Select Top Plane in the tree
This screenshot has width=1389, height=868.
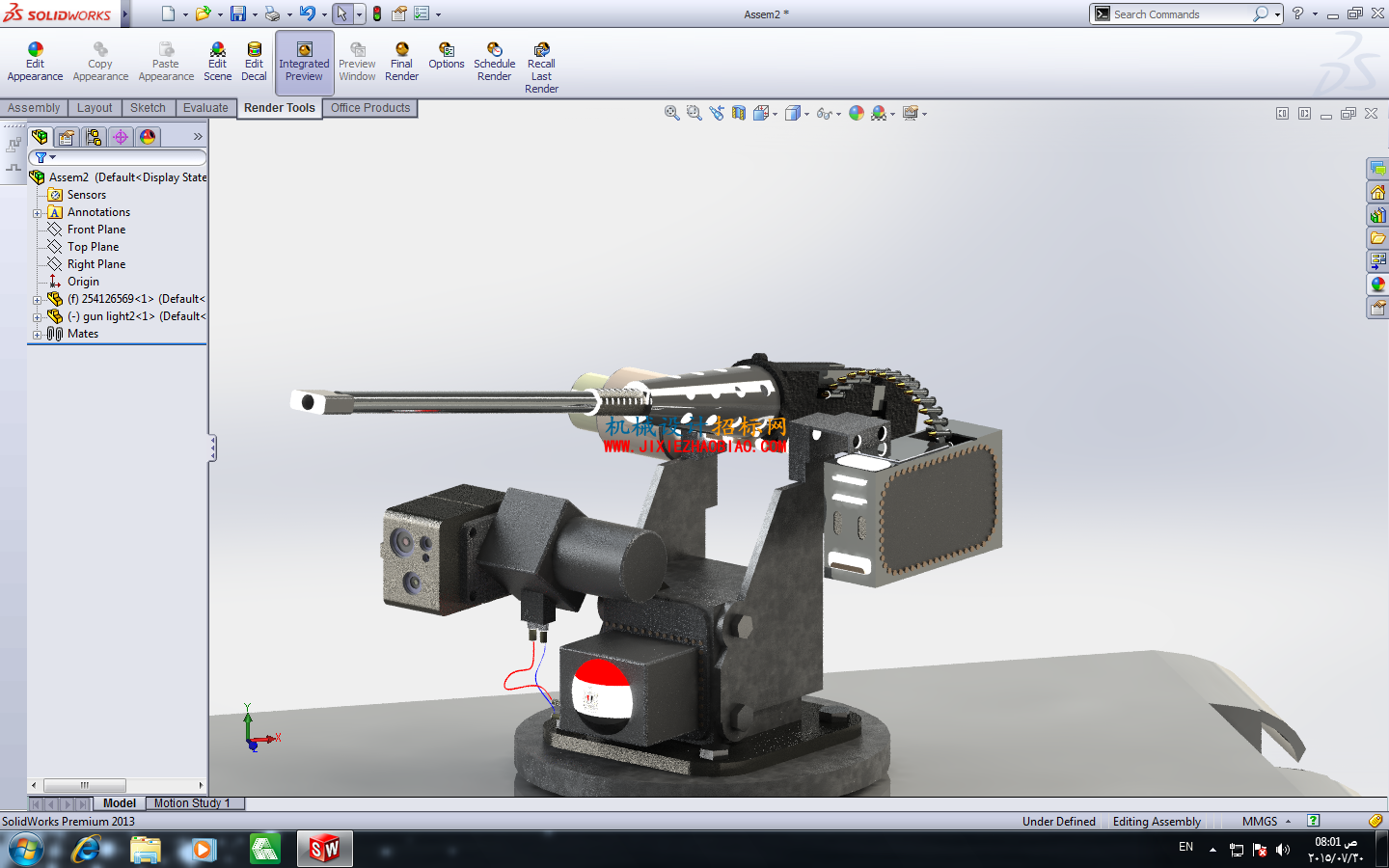tap(93, 247)
